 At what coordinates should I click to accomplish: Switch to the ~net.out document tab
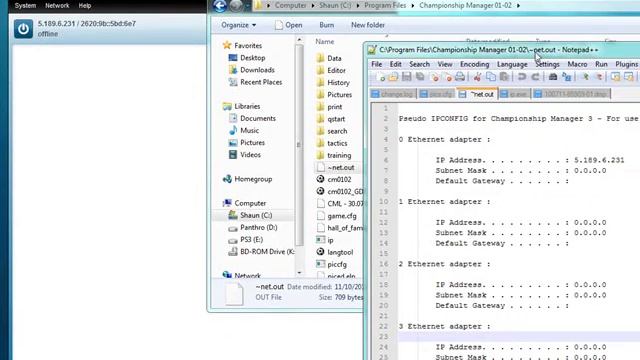477,94
